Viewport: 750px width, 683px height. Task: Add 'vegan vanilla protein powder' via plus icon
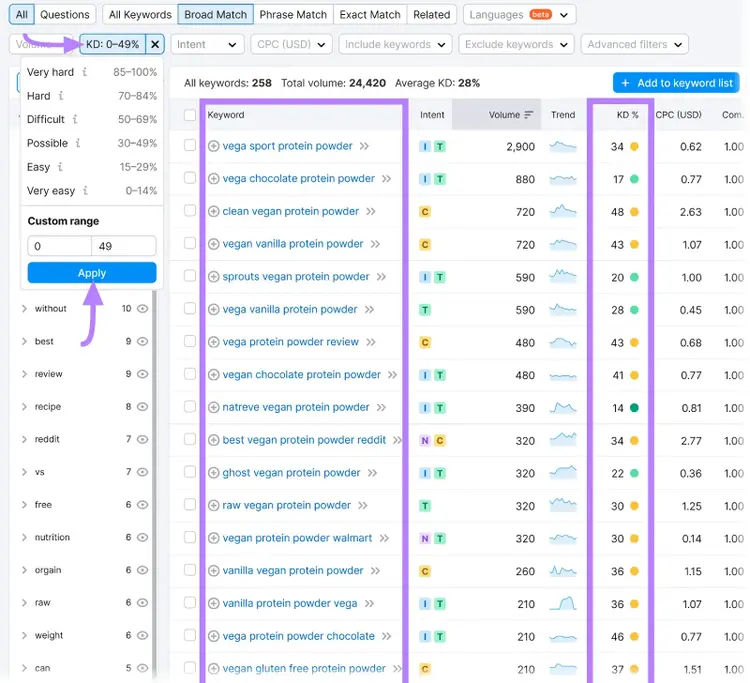[x=214, y=244]
